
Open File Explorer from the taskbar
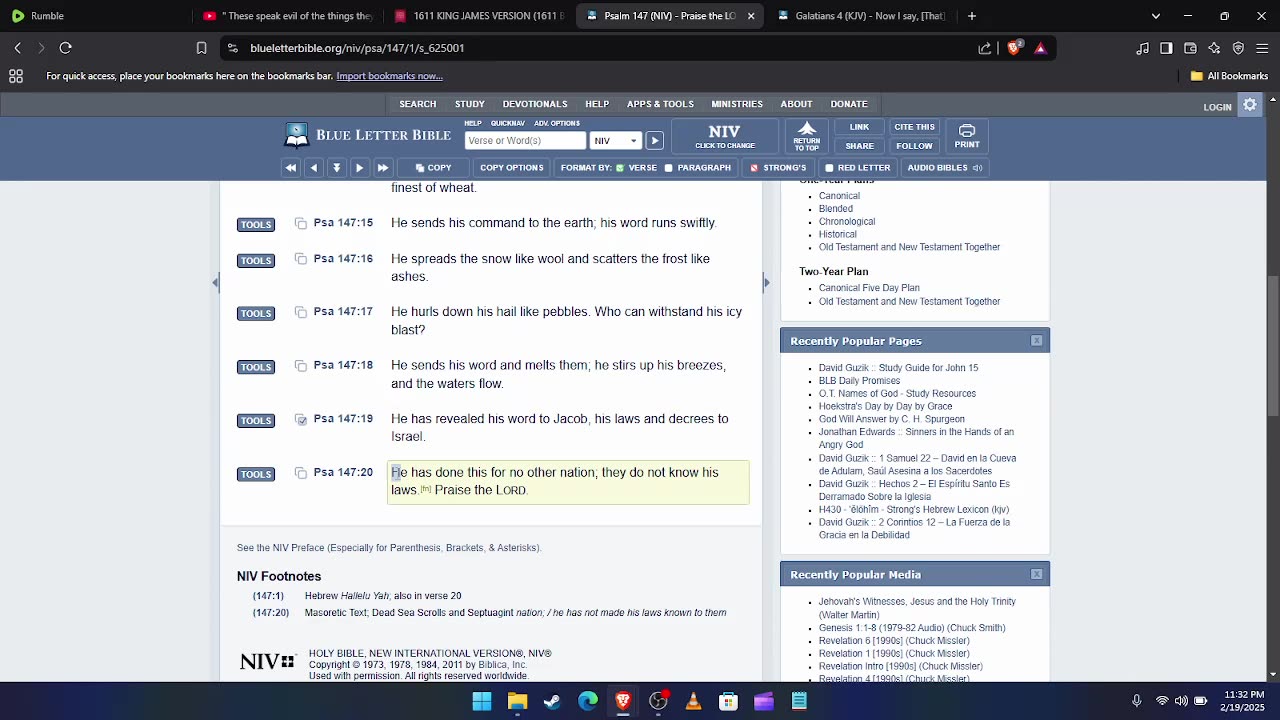[517, 701]
